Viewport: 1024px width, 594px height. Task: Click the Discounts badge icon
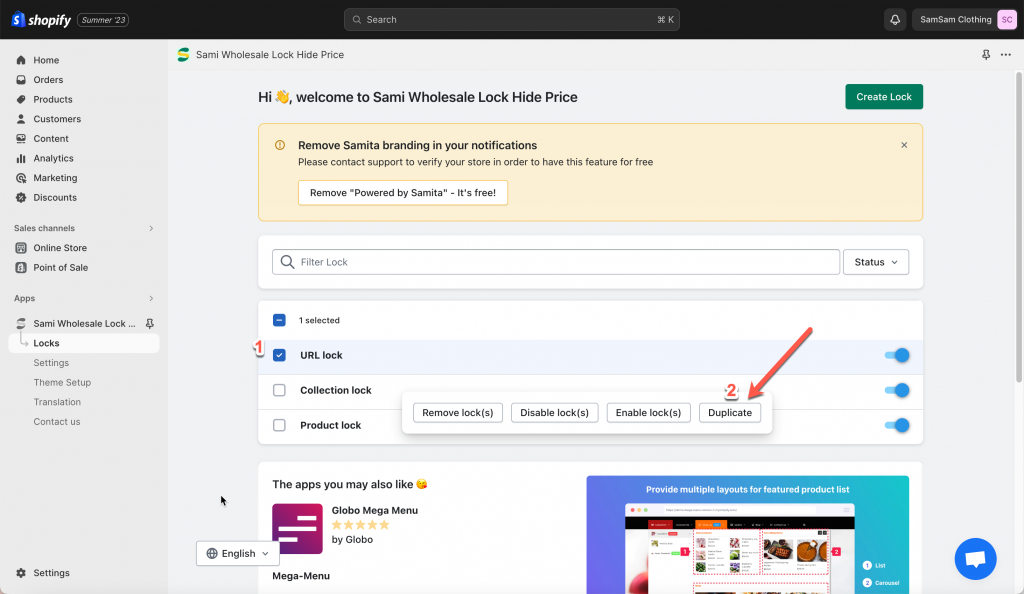click(21, 197)
